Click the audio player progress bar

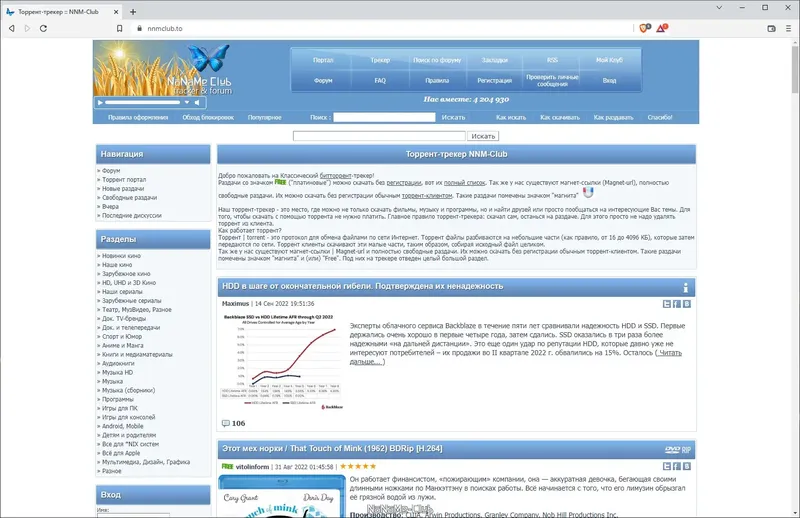coord(143,103)
